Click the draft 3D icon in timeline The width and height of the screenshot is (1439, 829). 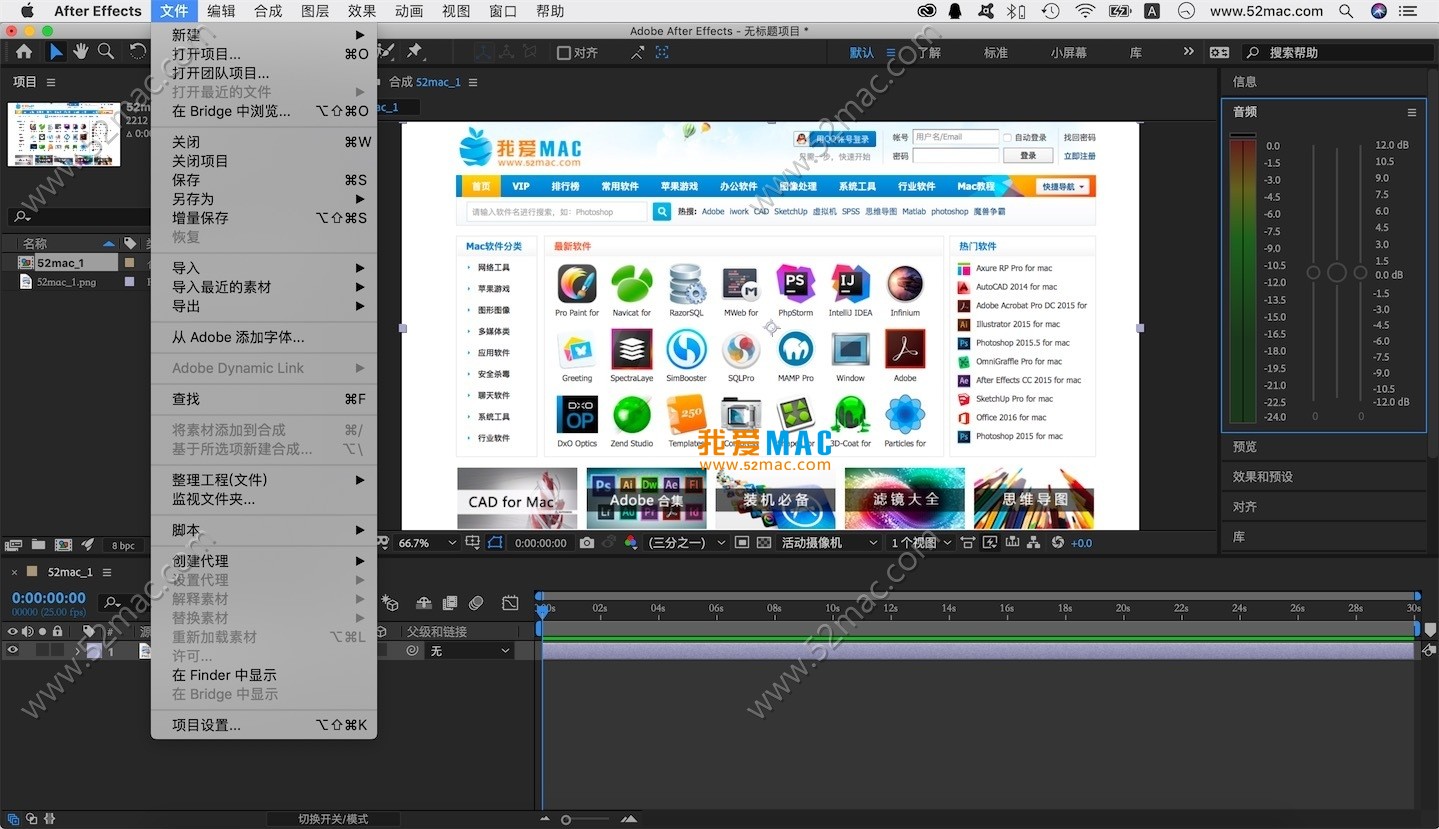(x=390, y=603)
